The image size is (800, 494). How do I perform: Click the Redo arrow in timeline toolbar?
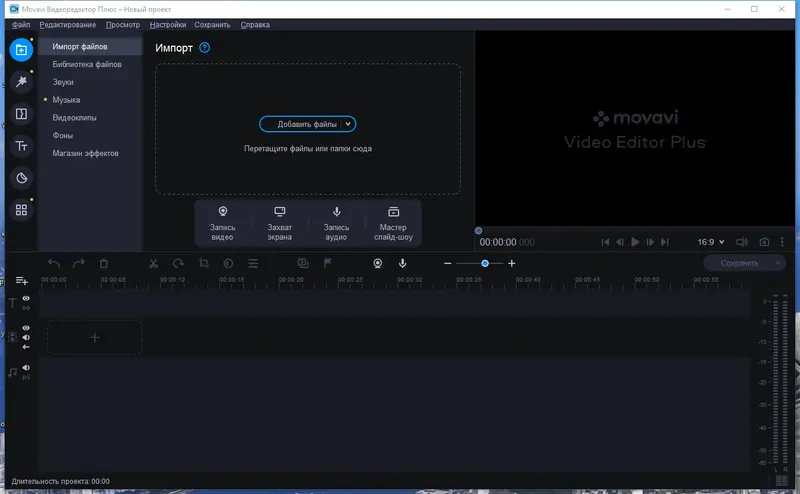point(79,263)
